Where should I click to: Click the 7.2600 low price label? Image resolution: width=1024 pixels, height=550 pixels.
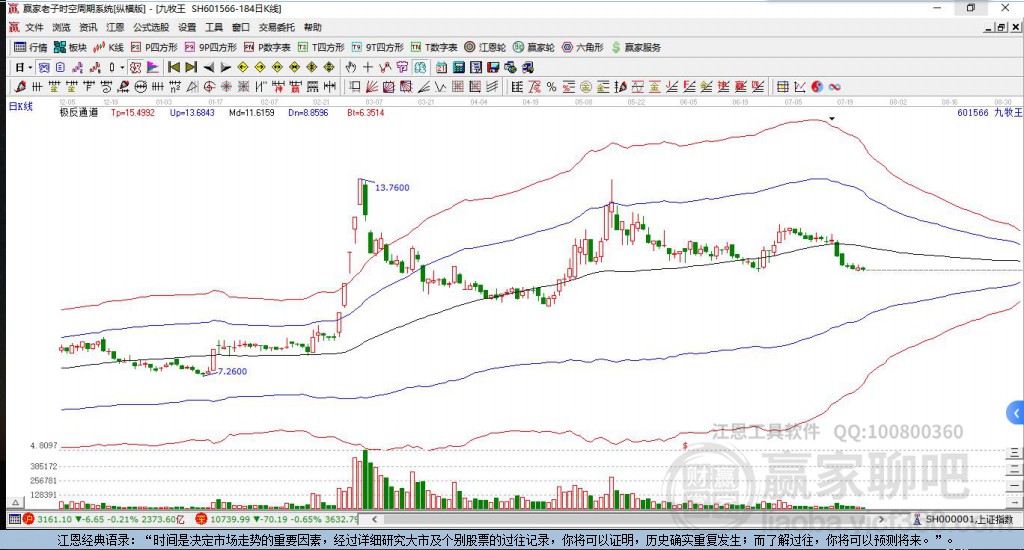232,371
